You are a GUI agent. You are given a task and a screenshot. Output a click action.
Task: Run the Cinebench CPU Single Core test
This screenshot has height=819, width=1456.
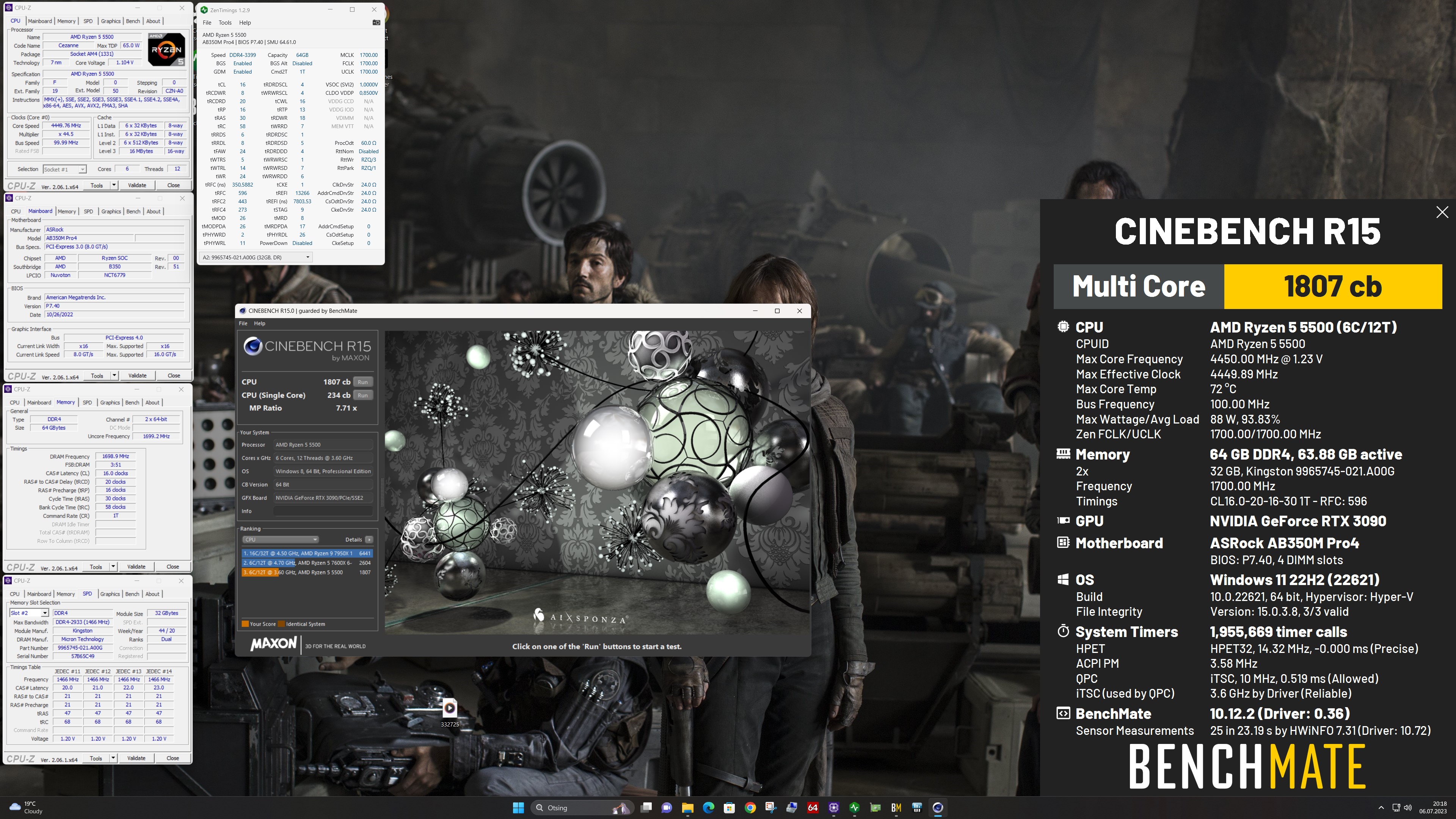click(363, 395)
